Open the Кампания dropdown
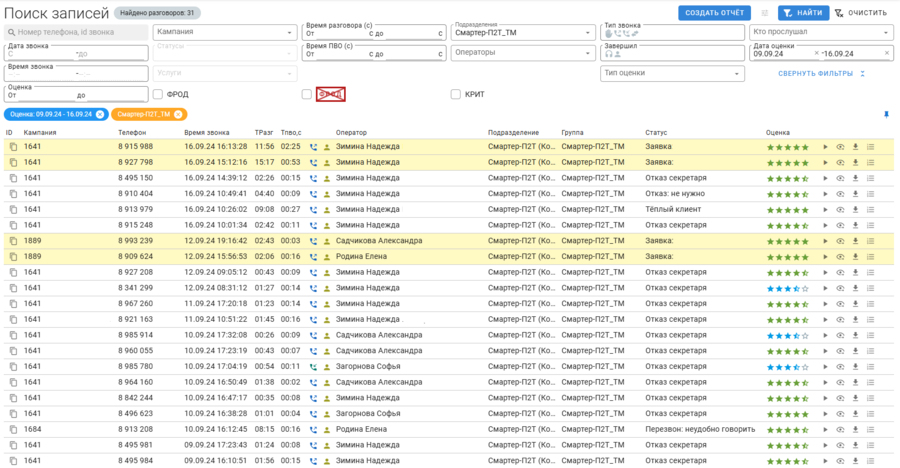 (225, 32)
